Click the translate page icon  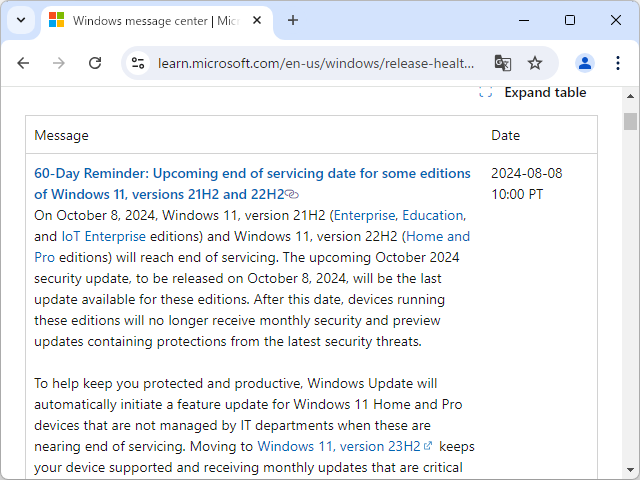pos(503,63)
